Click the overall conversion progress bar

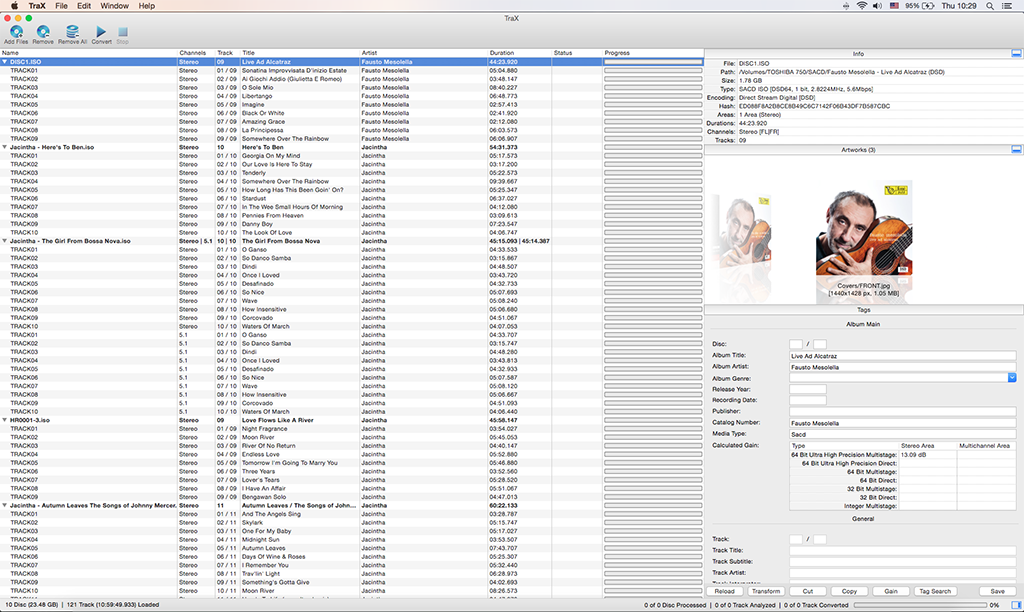point(920,605)
